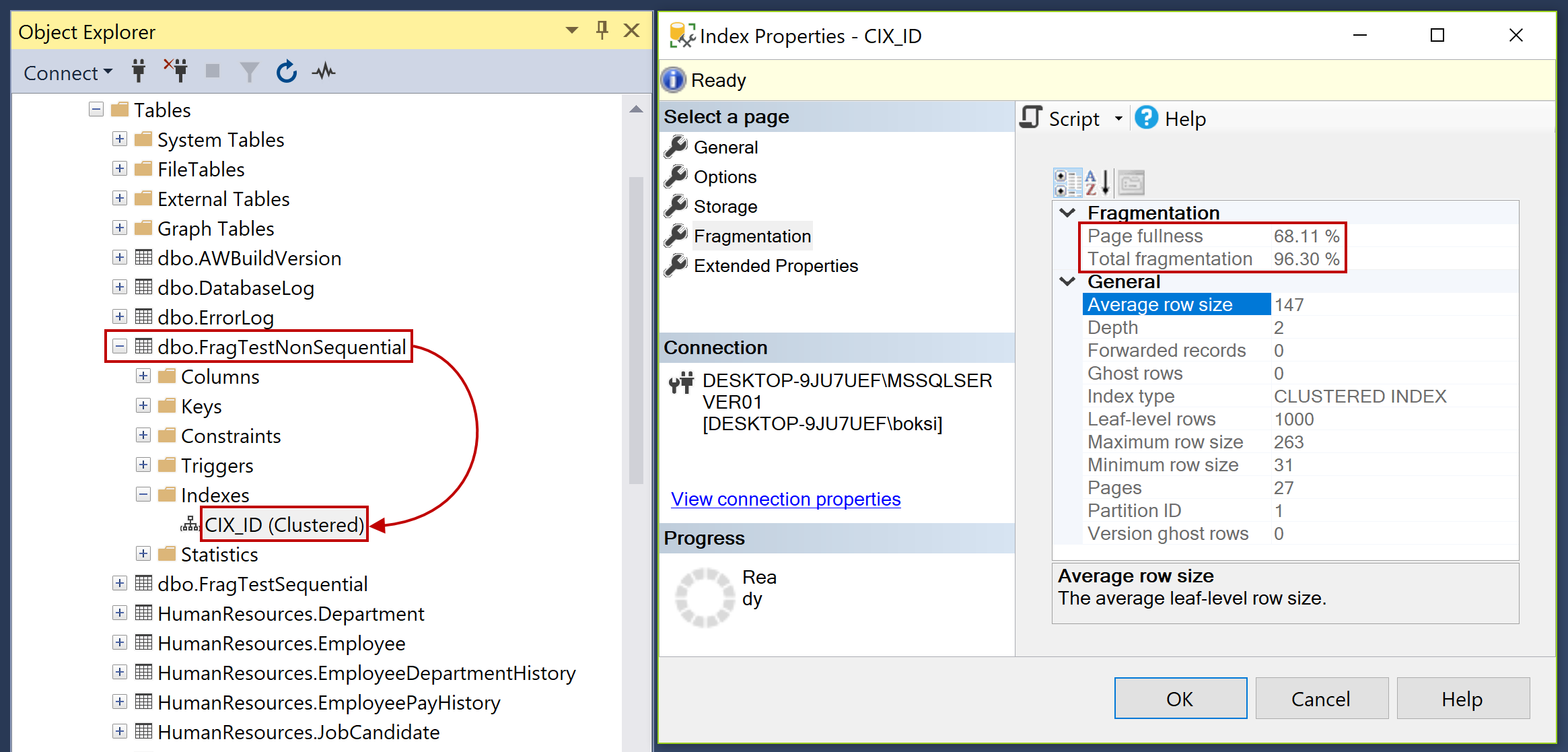Open the Script dropdown arrow

(x=1118, y=119)
